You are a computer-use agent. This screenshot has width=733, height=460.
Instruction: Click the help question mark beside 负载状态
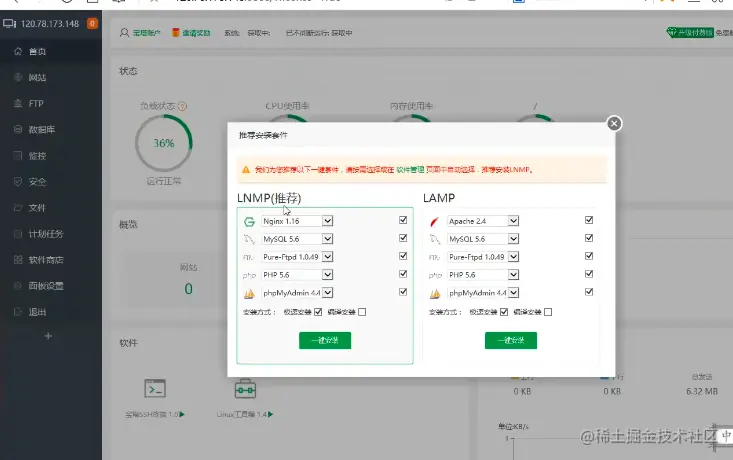pos(182,106)
